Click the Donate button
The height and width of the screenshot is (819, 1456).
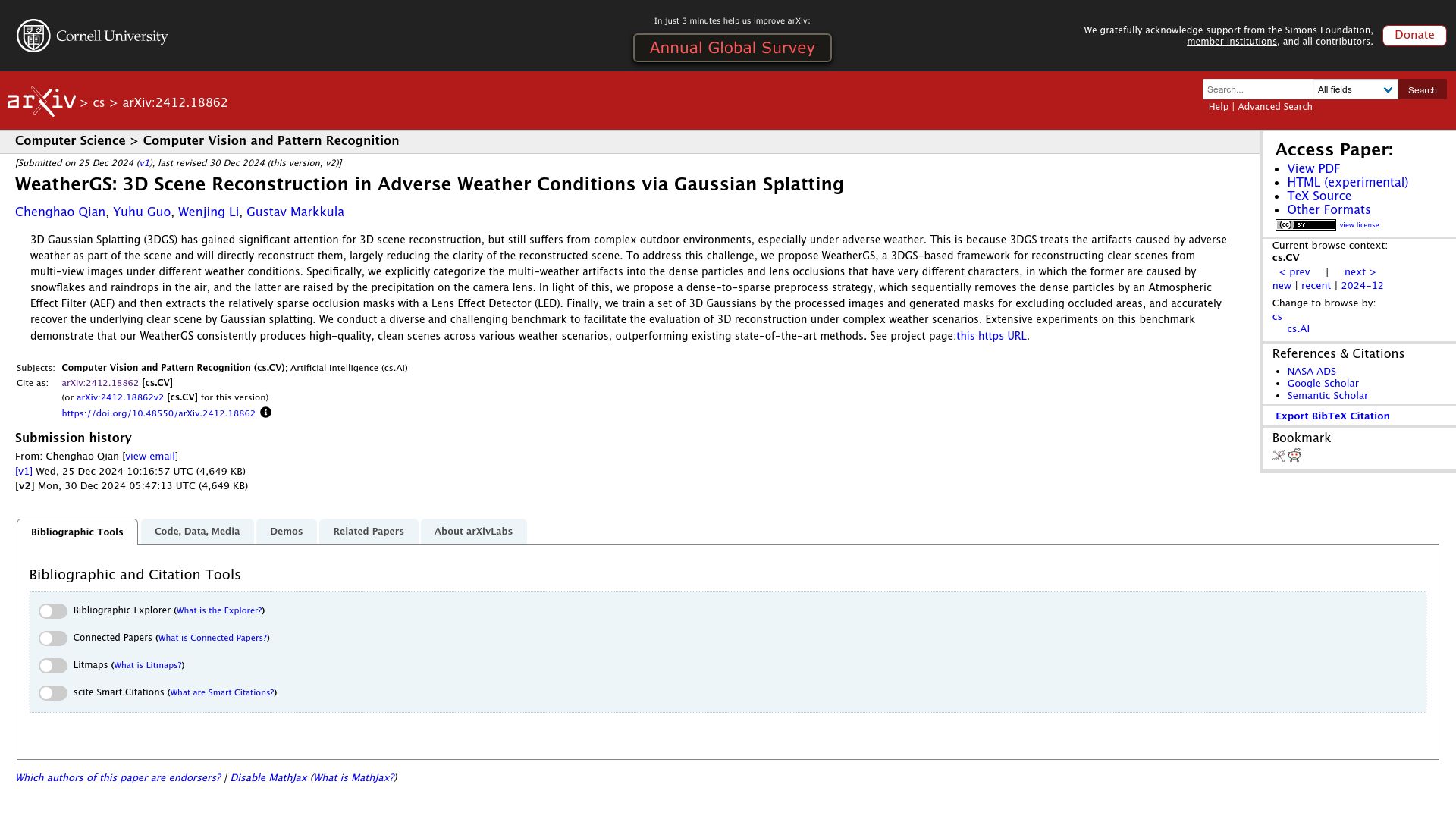pos(1414,36)
